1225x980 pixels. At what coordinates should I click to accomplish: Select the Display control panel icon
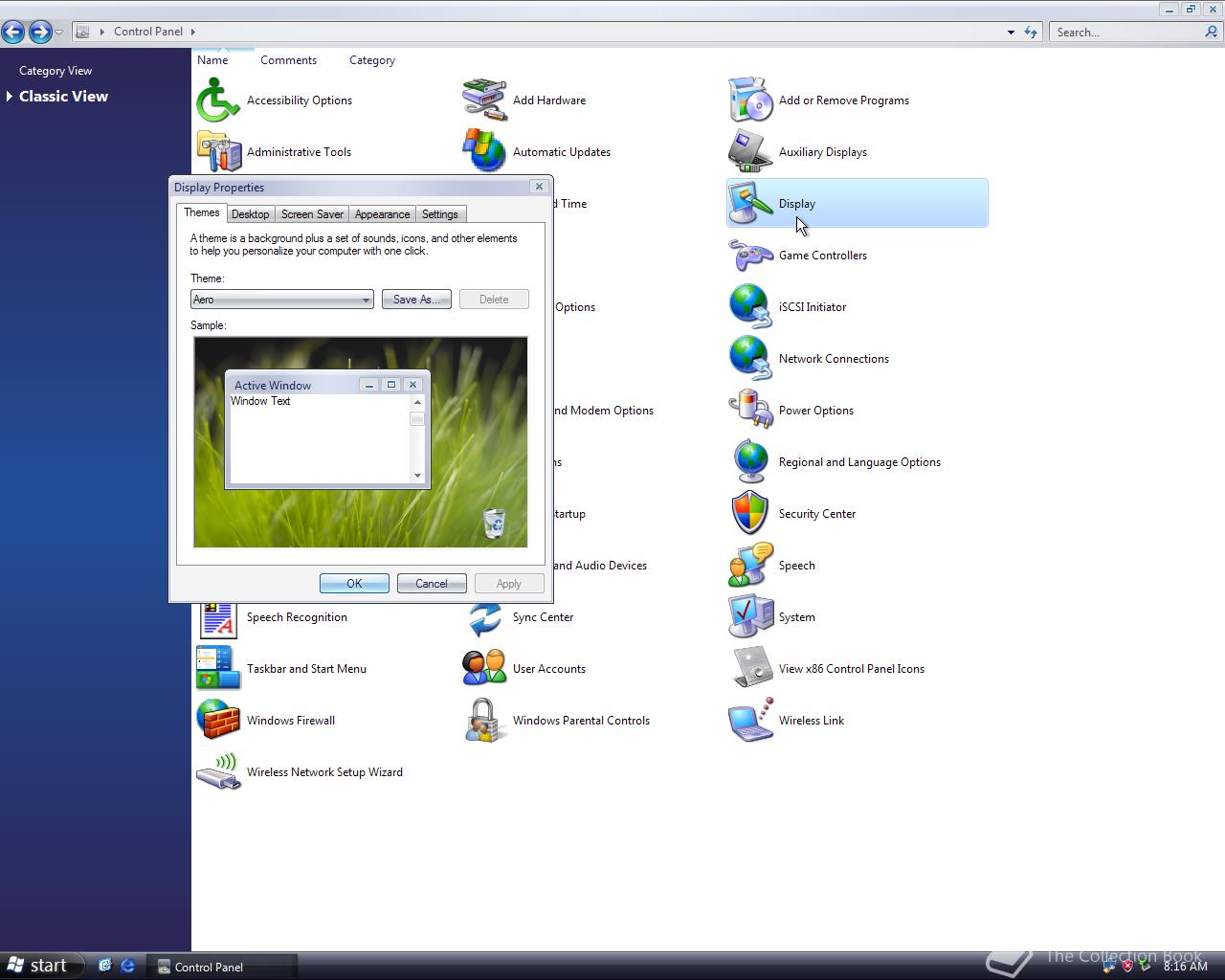[x=857, y=203]
